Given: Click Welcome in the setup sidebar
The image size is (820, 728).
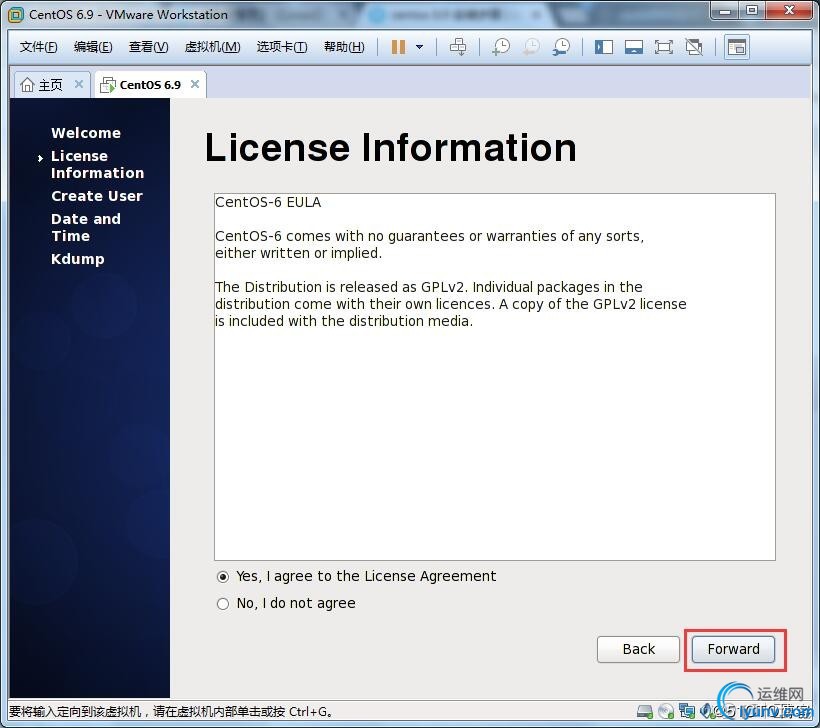Looking at the screenshot, I should tap(86, 133).
